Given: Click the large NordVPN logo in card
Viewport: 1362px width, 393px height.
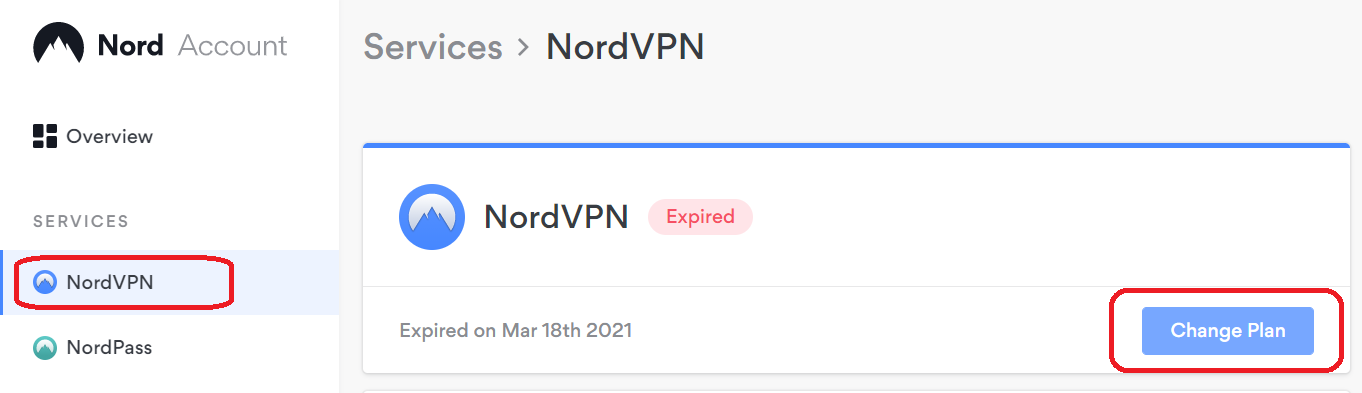Looking at the screenshot, I should [431, 217].
